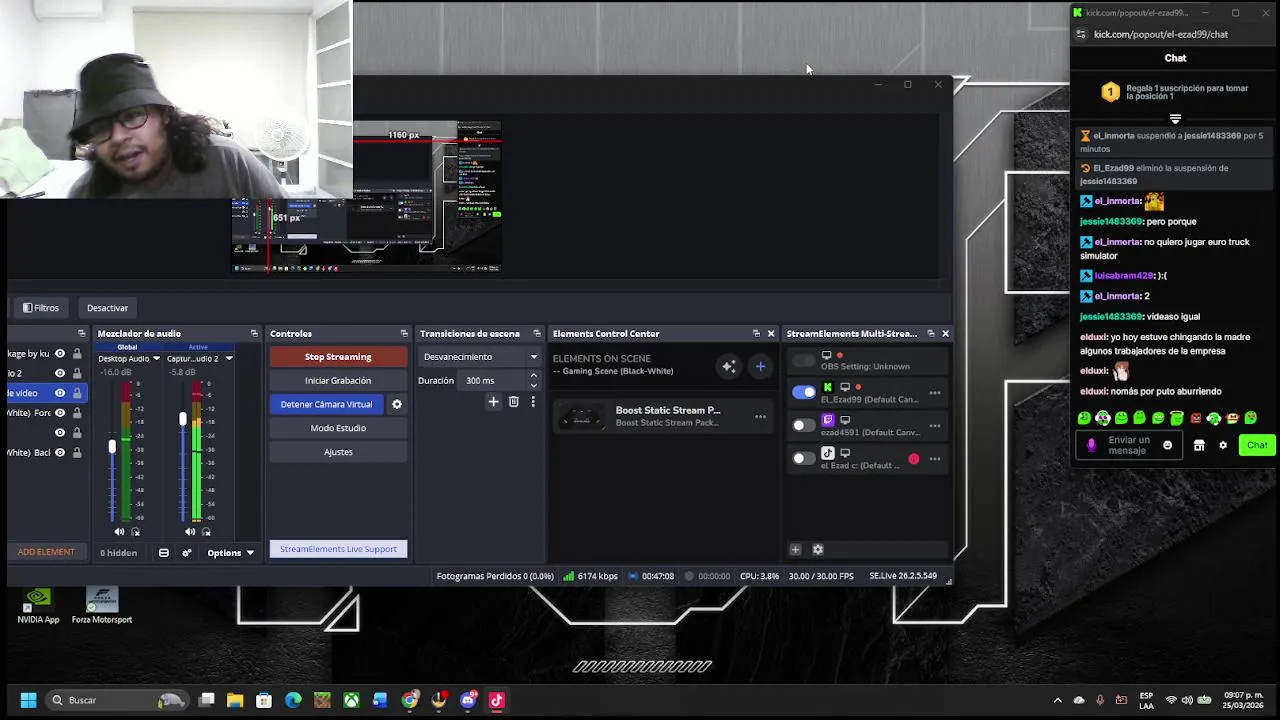Enable the TikTok el Ezad stream toggle

pos(803,459)
